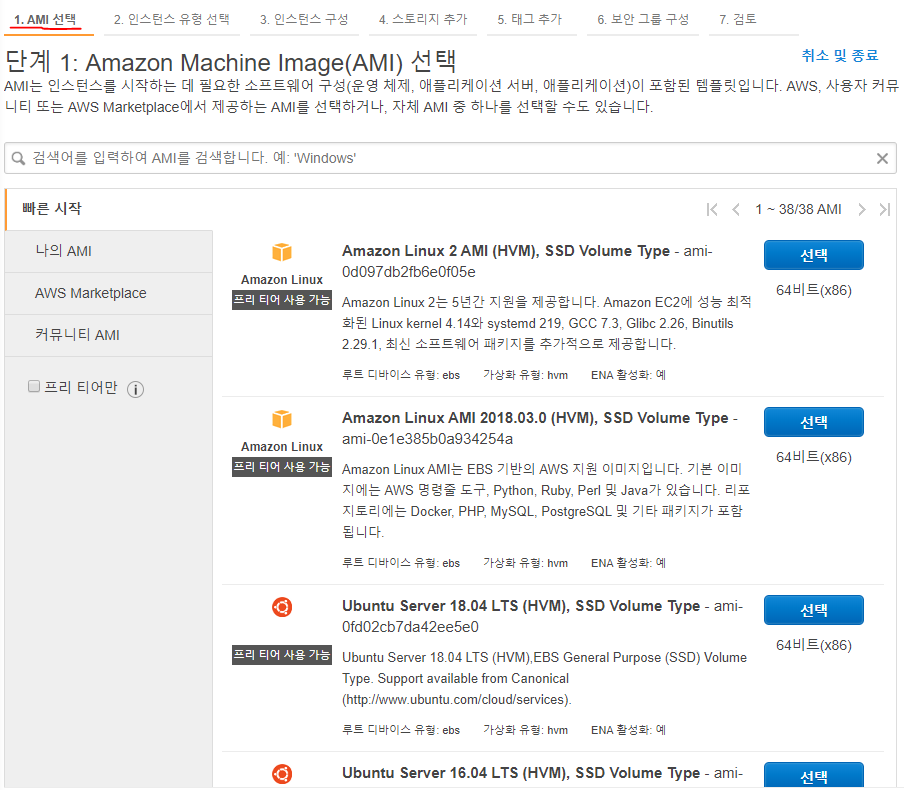This screenshot has height=790, width=904.
Task: Click page heading 단계 1: Amazon Machine Image(AMI) 선택
Action: [231, 62]
